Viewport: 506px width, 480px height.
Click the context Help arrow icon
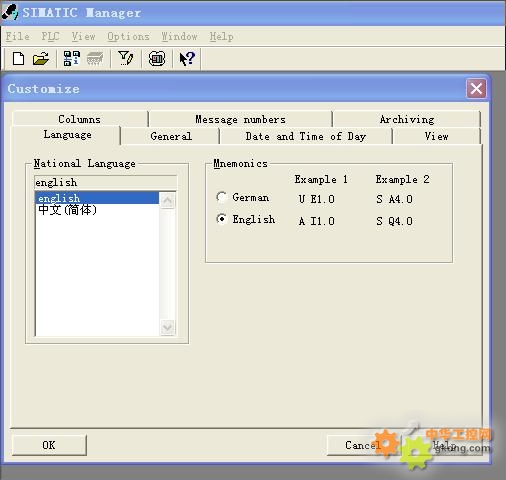[x=187, y=59]
